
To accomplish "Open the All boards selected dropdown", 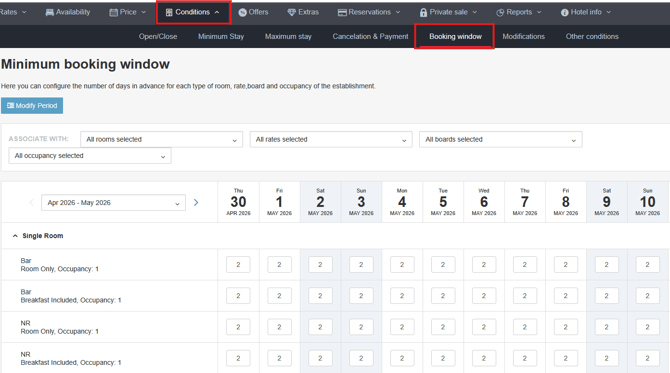I will [x=501, y=139].
